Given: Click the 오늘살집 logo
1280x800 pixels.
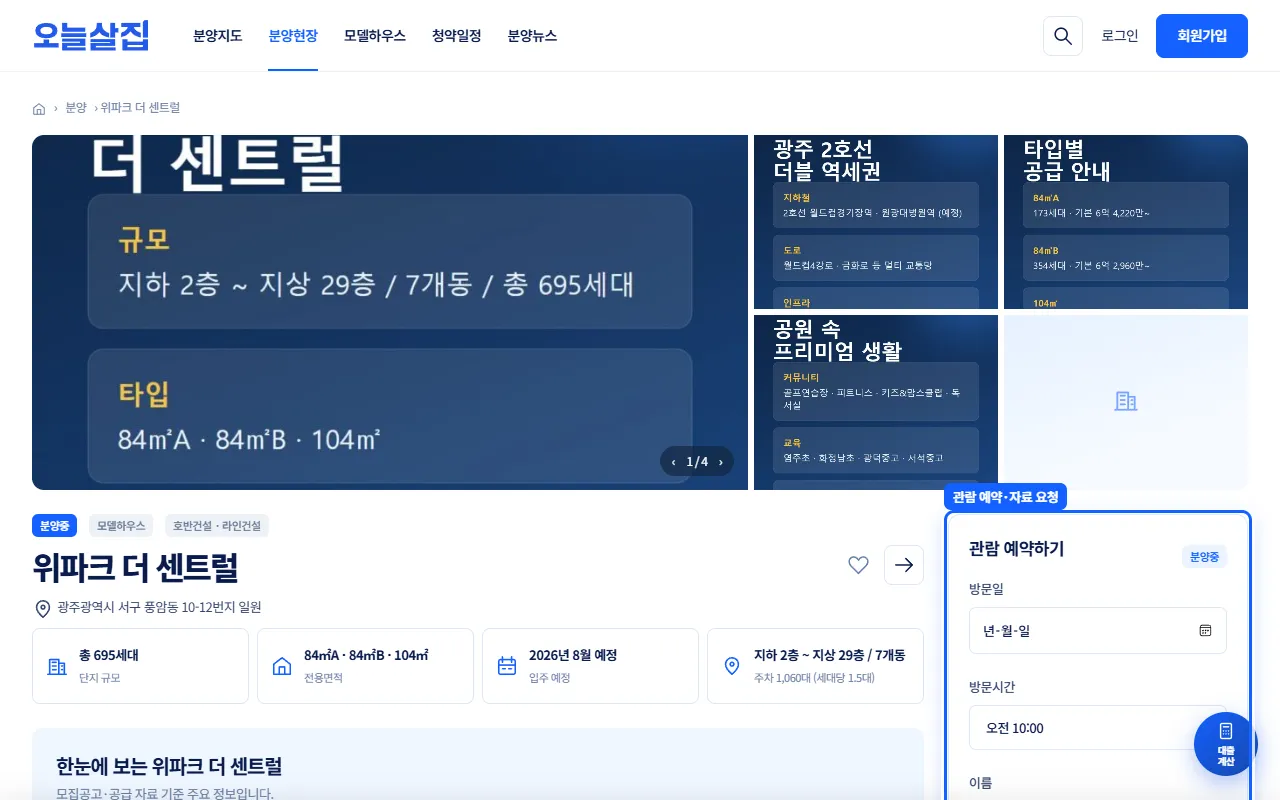Looking at the screenshot, I should pos(91,36).
